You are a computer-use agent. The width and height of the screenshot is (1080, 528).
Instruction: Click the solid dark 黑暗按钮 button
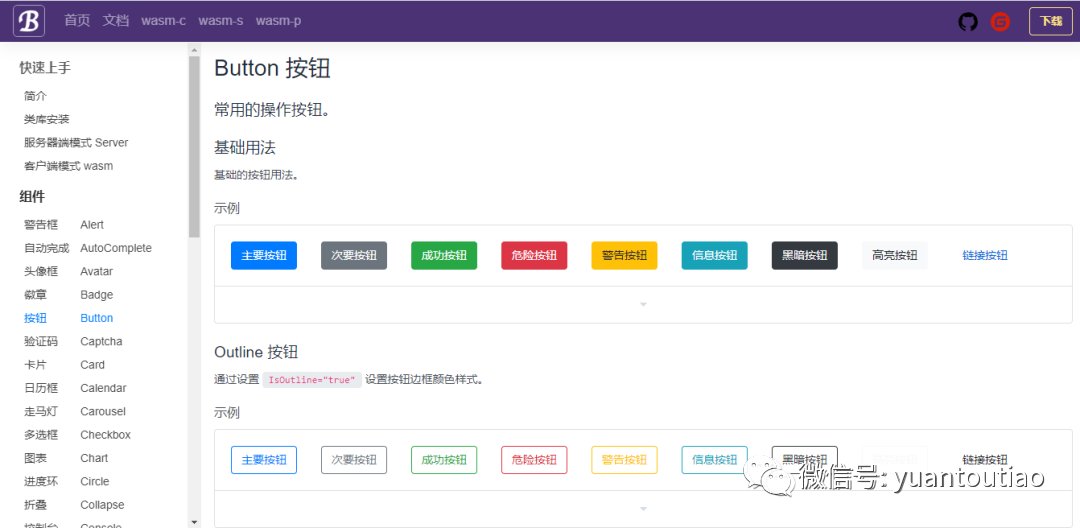(804, 255)
